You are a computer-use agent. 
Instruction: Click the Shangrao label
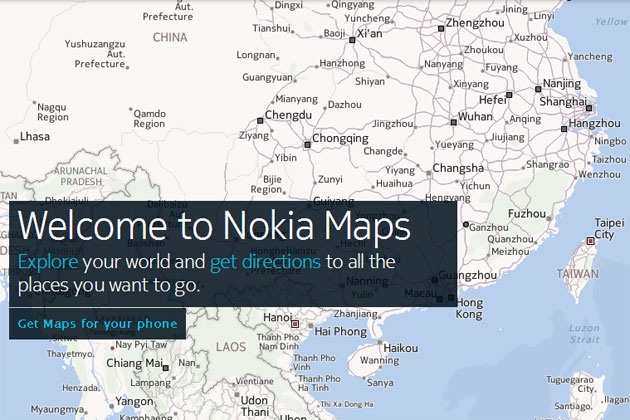(x=547, y=164)
